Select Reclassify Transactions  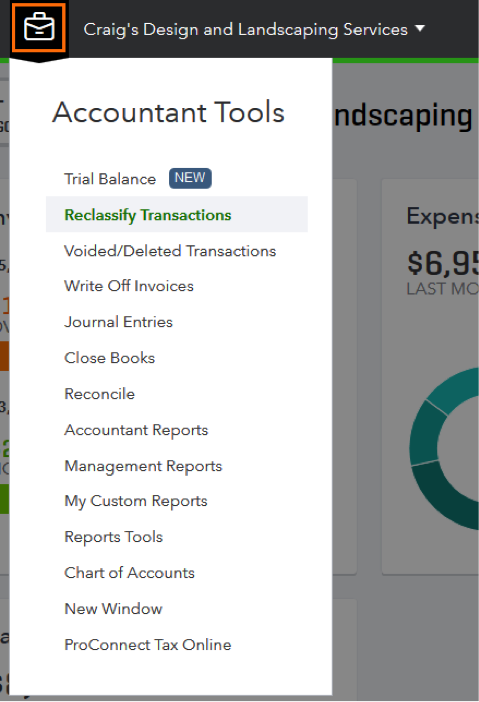[177, 214]
